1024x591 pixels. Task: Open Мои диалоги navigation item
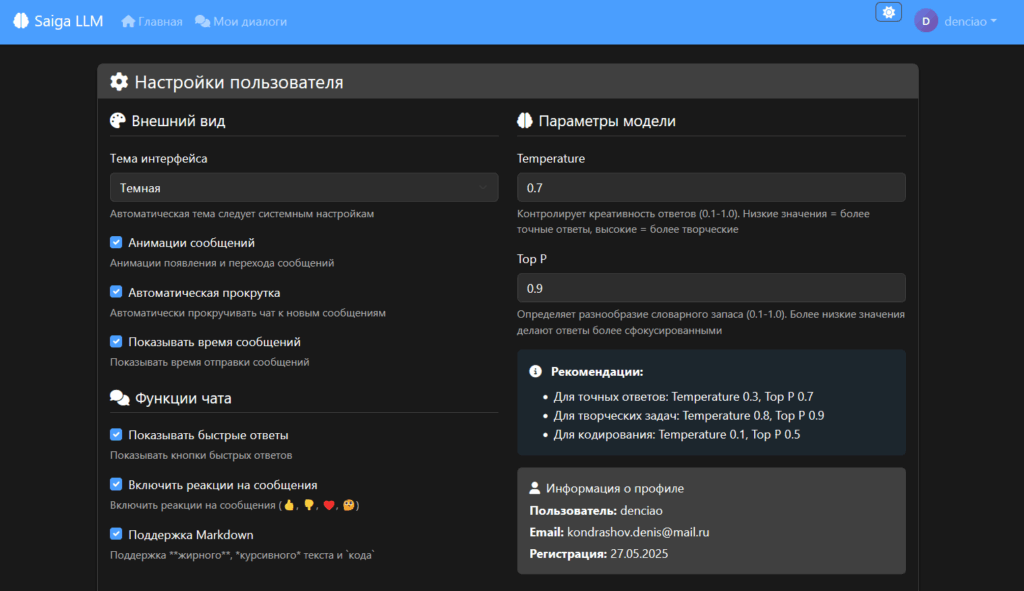point(250,21)
